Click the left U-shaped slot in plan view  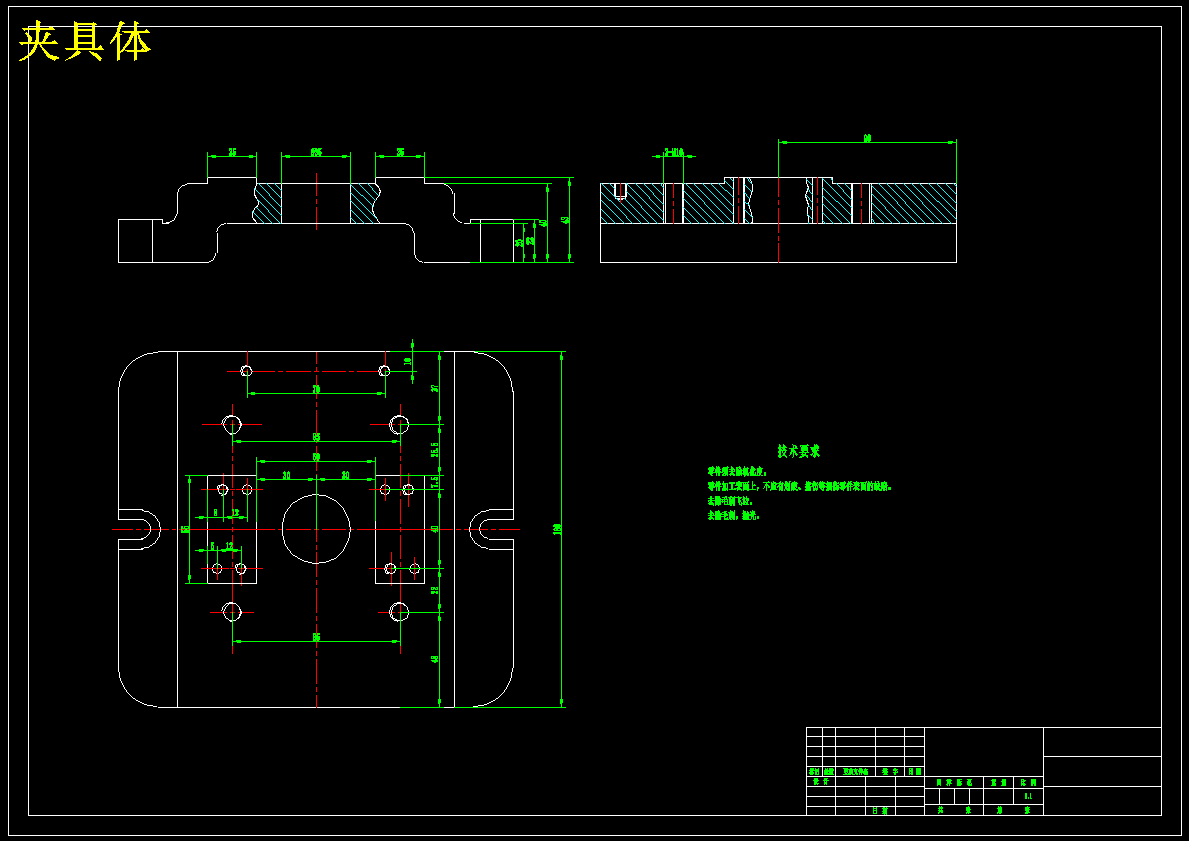pos(139,529)
